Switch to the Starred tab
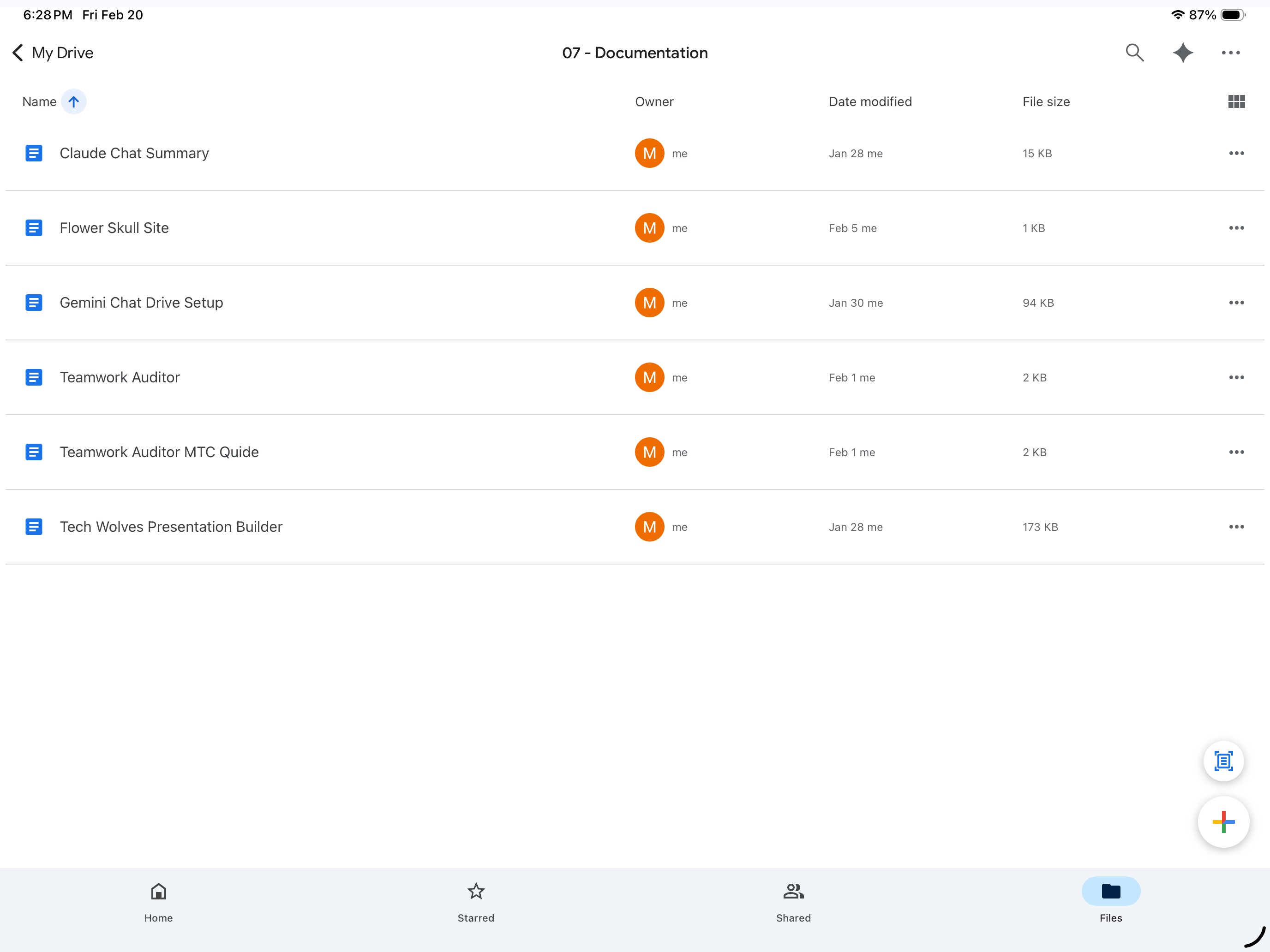 475,902
